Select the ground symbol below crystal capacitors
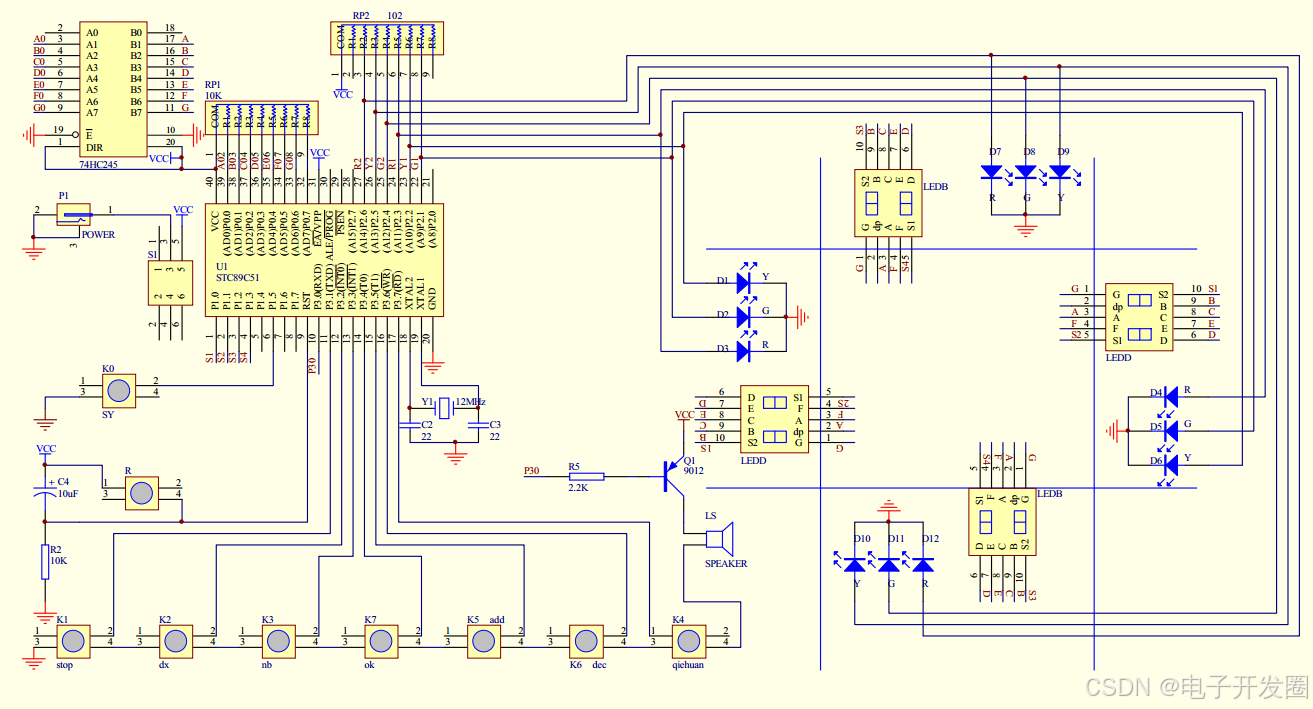 (x=455, y=458)
